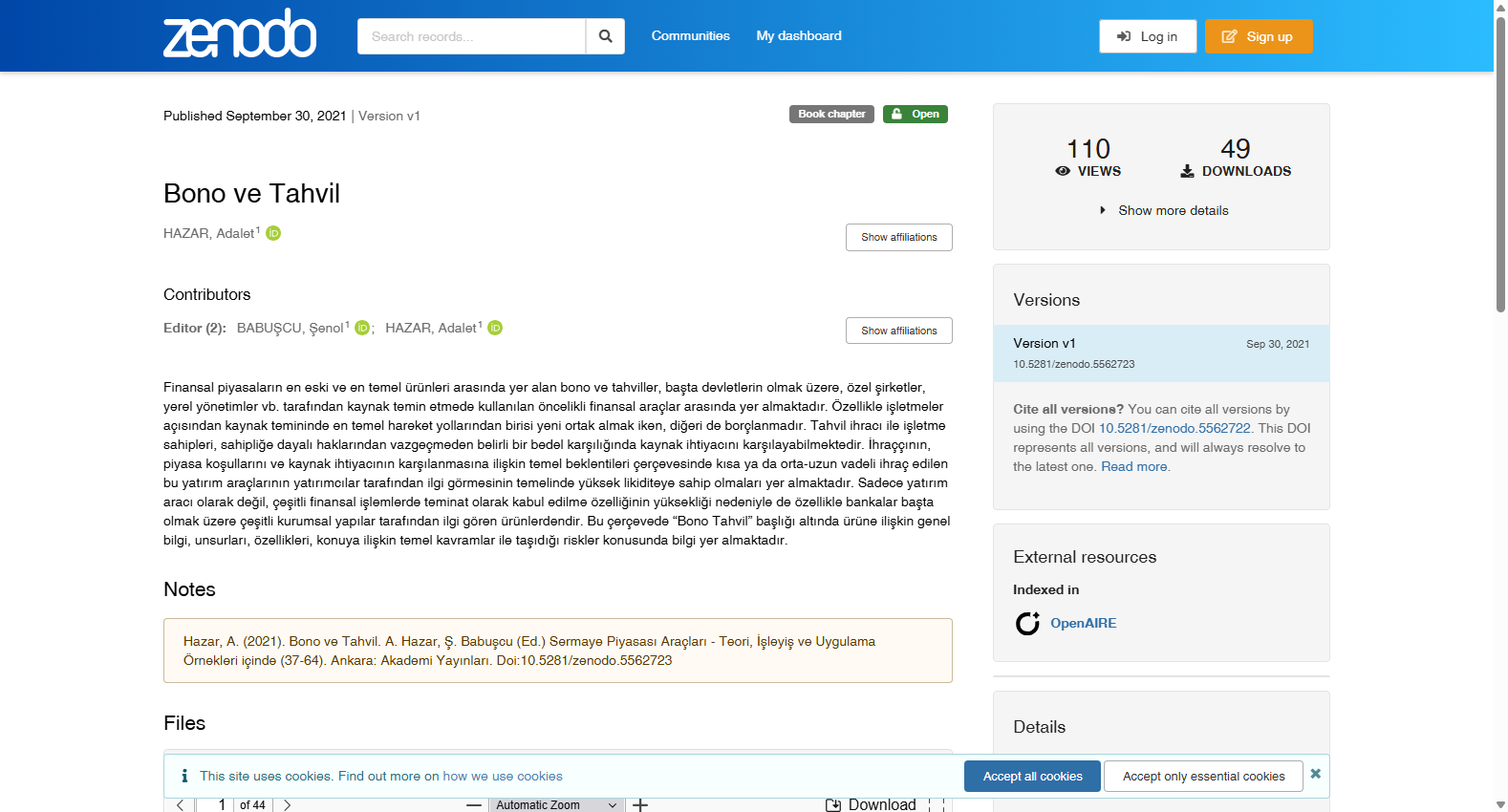This screenshot has height=812, width=1508.
Task: Expand Show more details statistics
Action: 1162,210
